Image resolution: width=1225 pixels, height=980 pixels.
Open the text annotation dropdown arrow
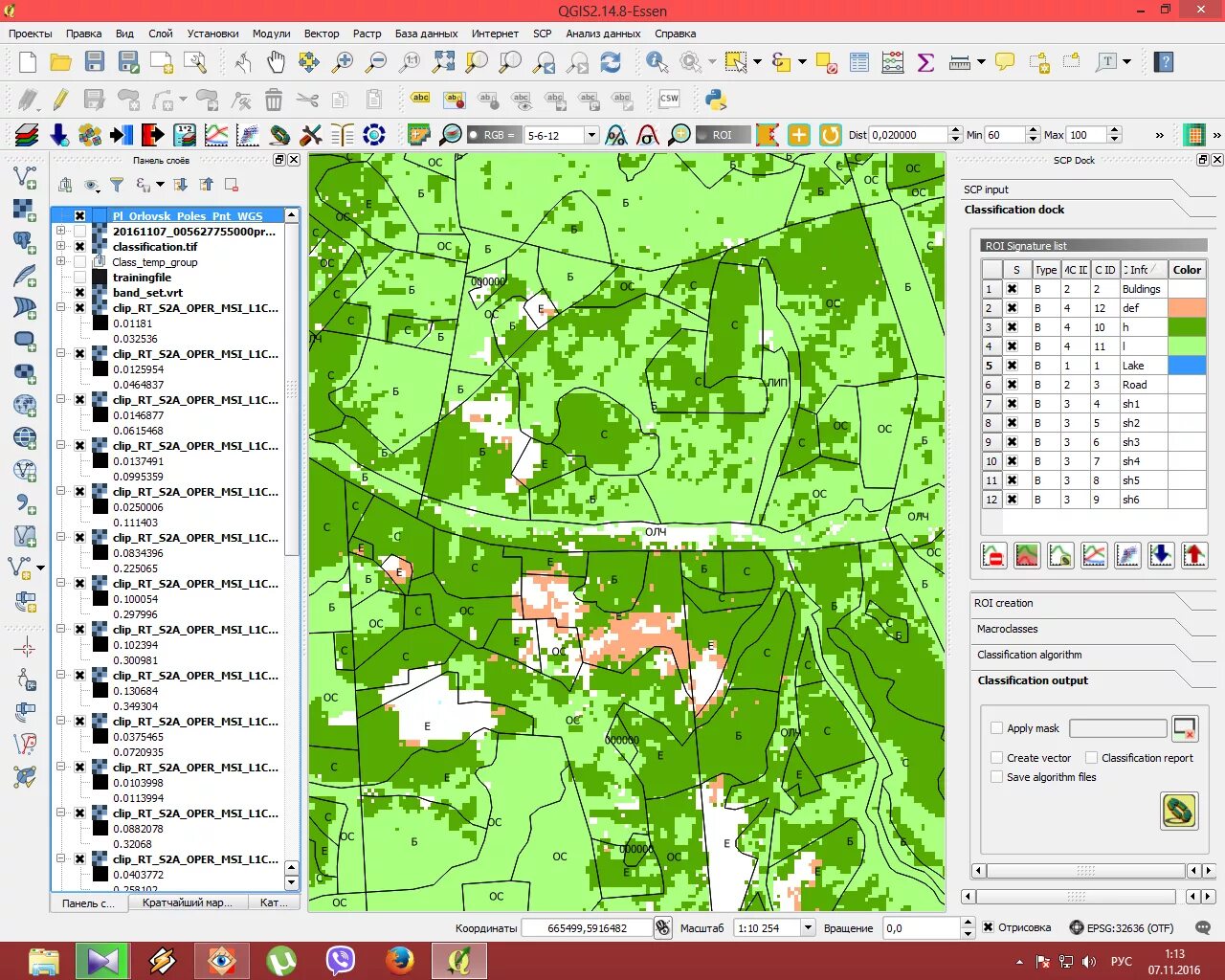pos(1127,62)
